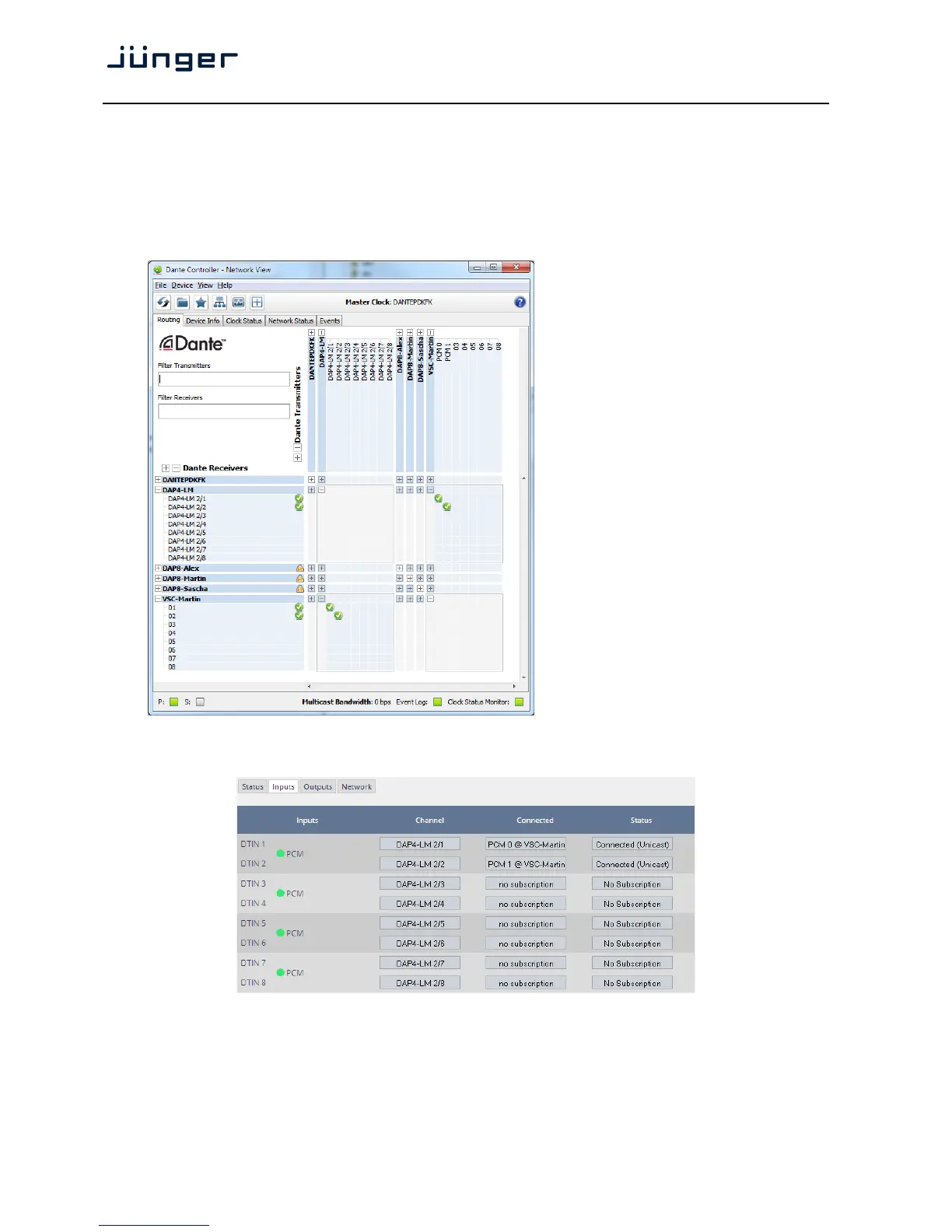Open the network hierarchy icon in the toolbar

(219, 303)
